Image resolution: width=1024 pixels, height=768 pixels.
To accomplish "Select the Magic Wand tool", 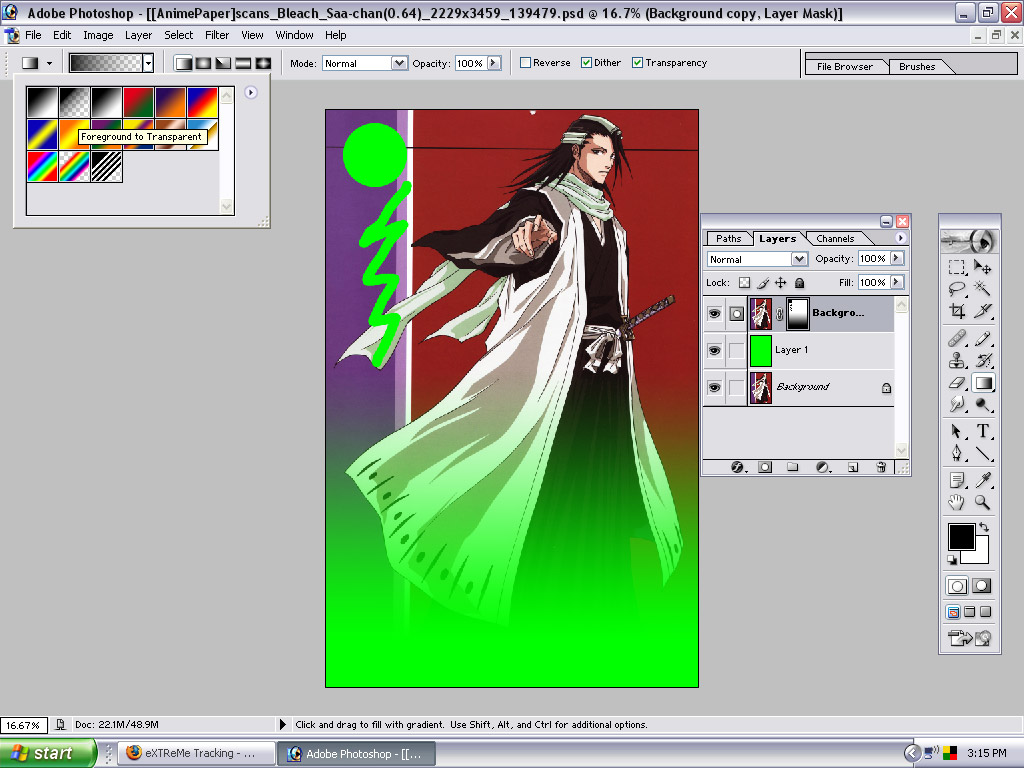I will (982, 289).
